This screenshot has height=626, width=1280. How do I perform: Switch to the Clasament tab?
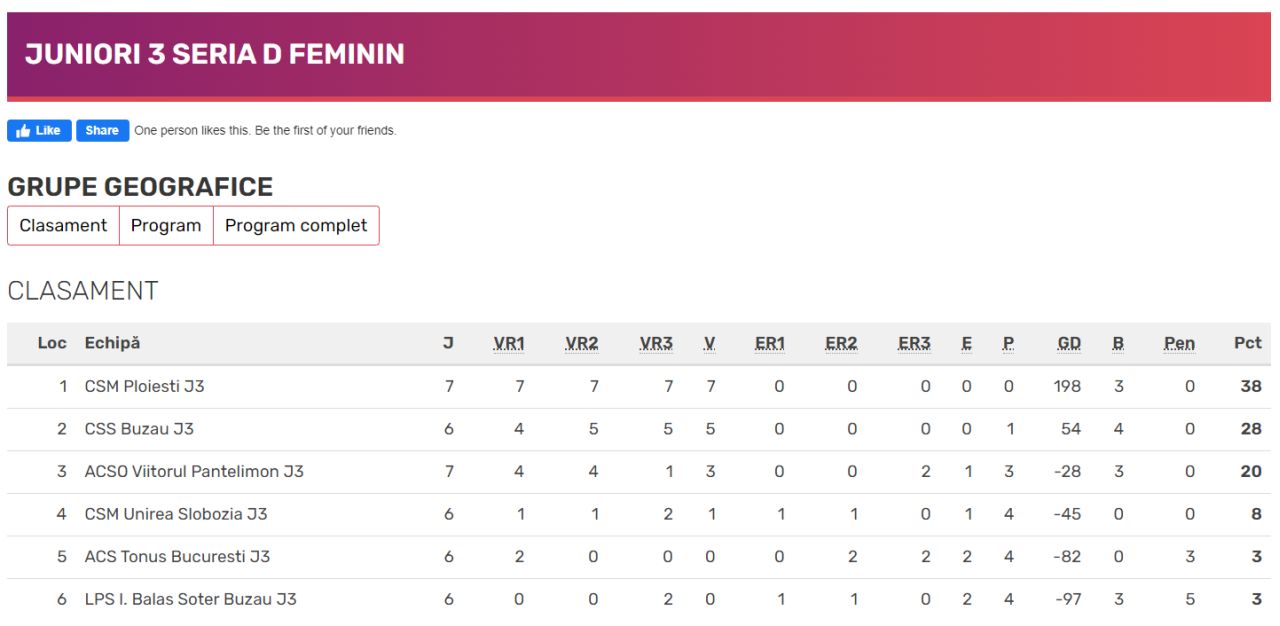[63, 226]
